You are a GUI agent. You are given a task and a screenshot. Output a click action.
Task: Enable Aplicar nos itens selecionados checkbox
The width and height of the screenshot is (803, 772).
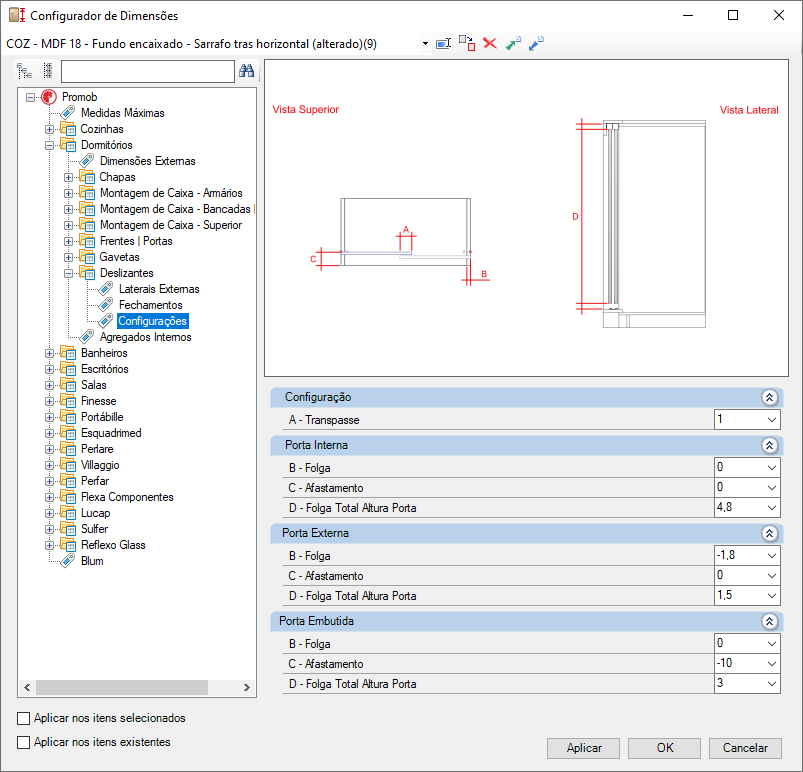(24, 718)
